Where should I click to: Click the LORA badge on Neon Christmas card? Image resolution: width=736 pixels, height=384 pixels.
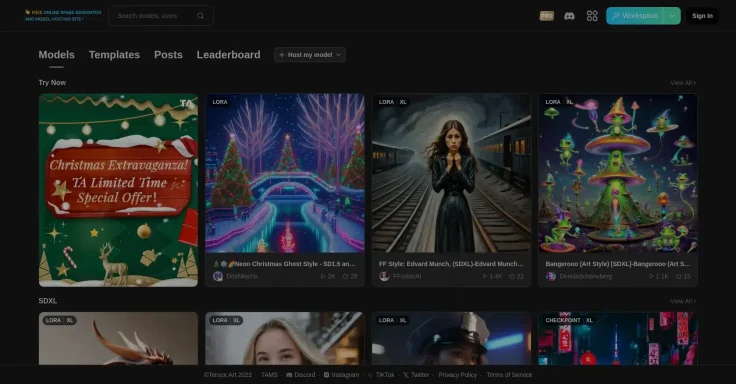tap(220, 102)
